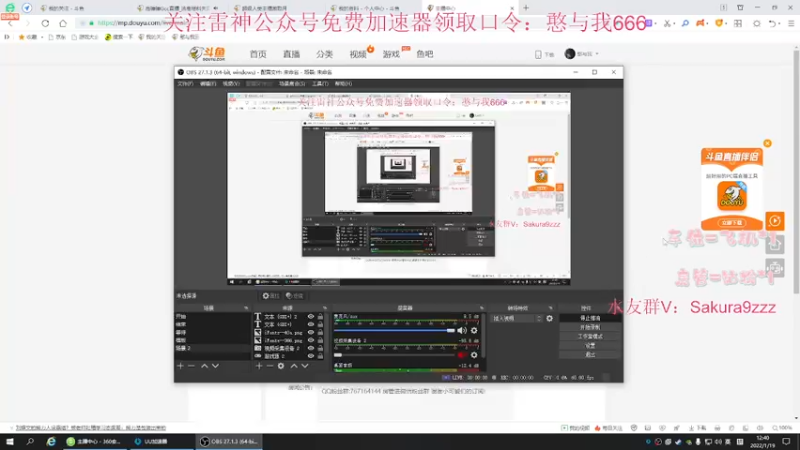The width and height of the screenshot is (800, 450).
Task: Hide the 文本 (GDI+) source
Action: [311, 324]
